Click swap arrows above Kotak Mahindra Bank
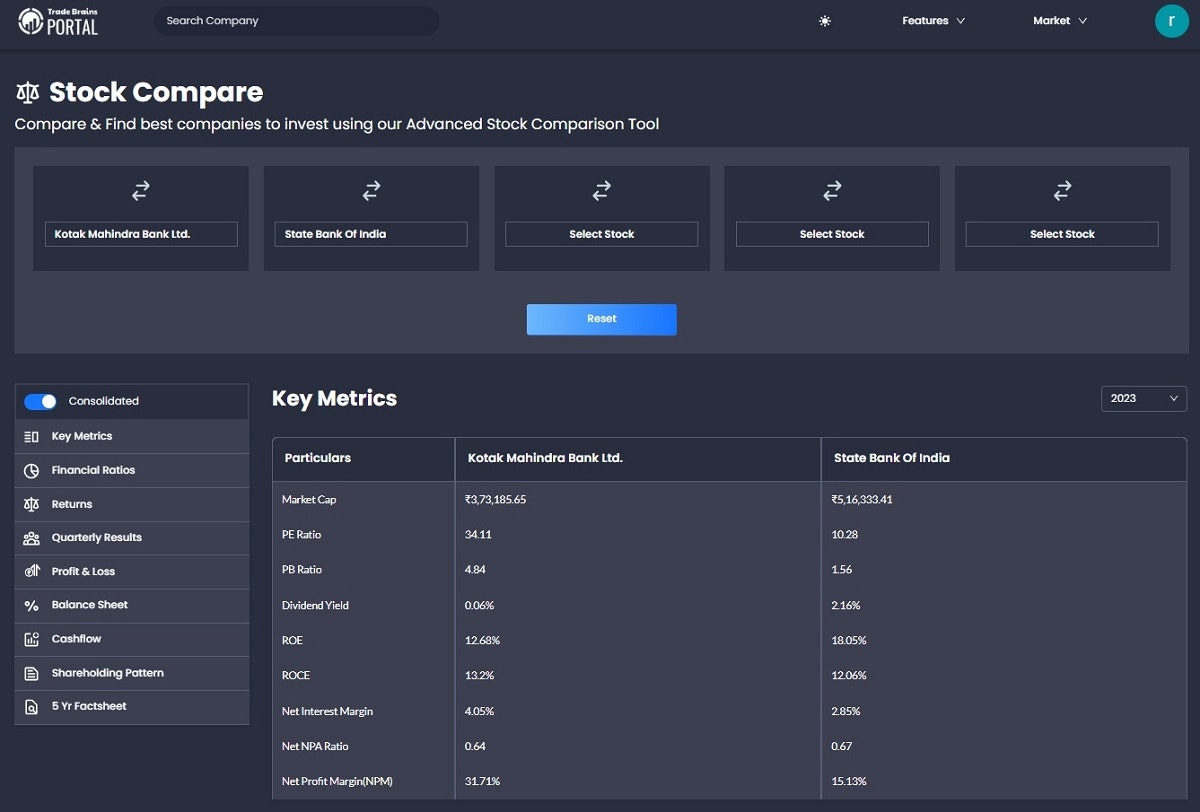Screen dimensions: 1200x812 [141, 190]
